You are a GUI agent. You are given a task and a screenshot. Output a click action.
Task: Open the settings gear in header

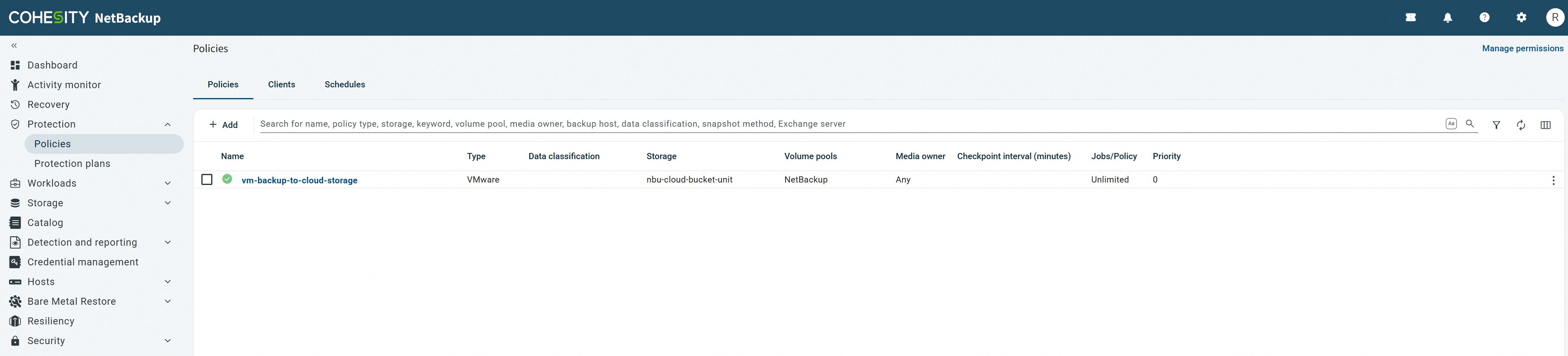[1521, 18]
